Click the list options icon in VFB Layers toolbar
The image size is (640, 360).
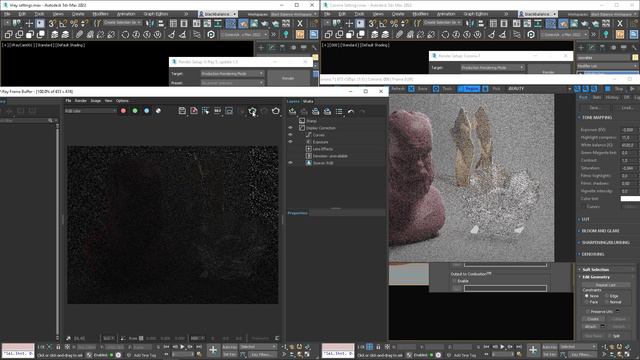(339, 111)
